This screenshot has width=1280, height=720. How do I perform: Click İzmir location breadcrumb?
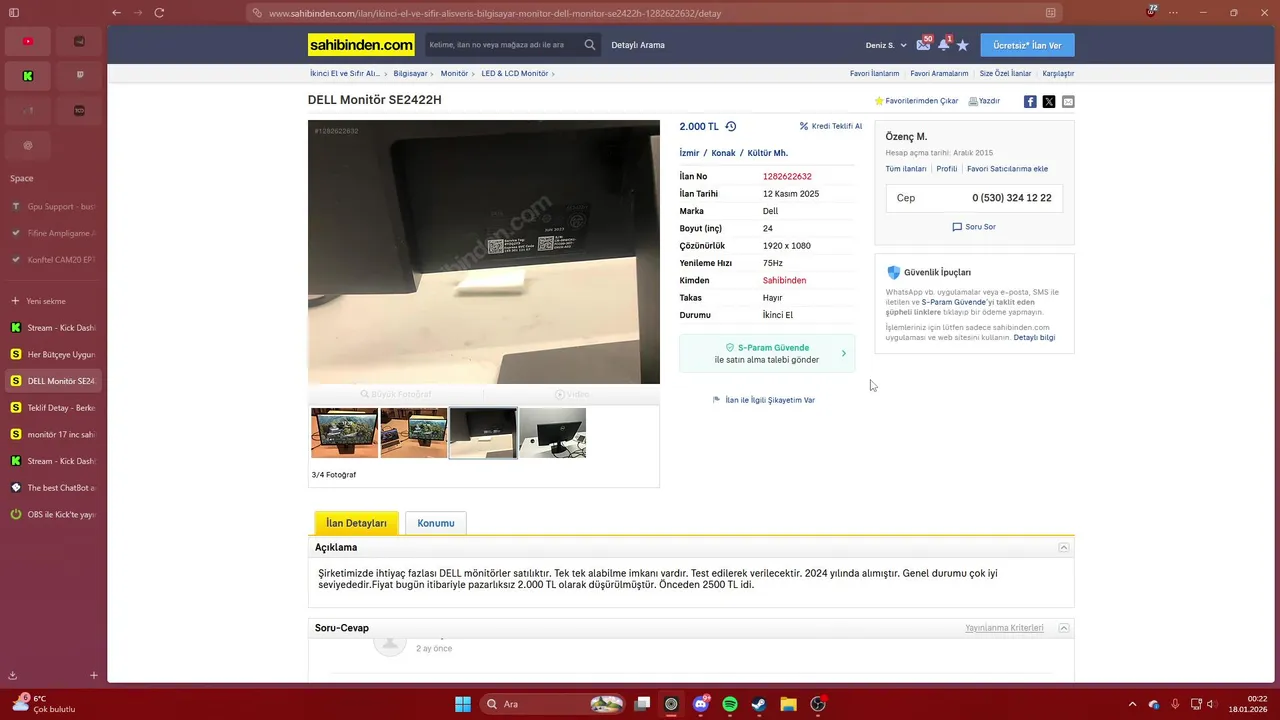pos(689,153)
